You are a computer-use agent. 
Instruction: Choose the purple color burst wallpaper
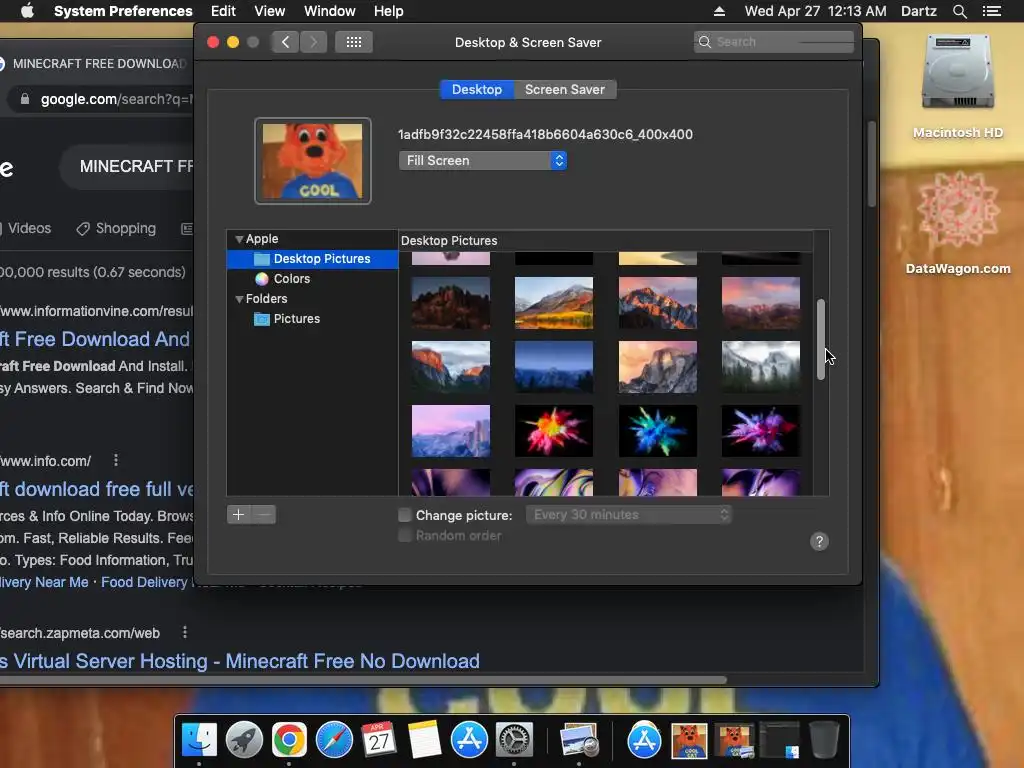pyautogui.click(x=761, y=431)
